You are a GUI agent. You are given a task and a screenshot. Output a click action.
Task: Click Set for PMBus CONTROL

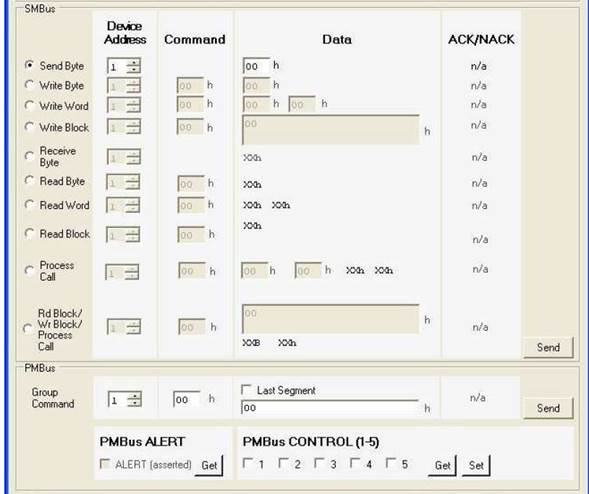tap(476, 465)
